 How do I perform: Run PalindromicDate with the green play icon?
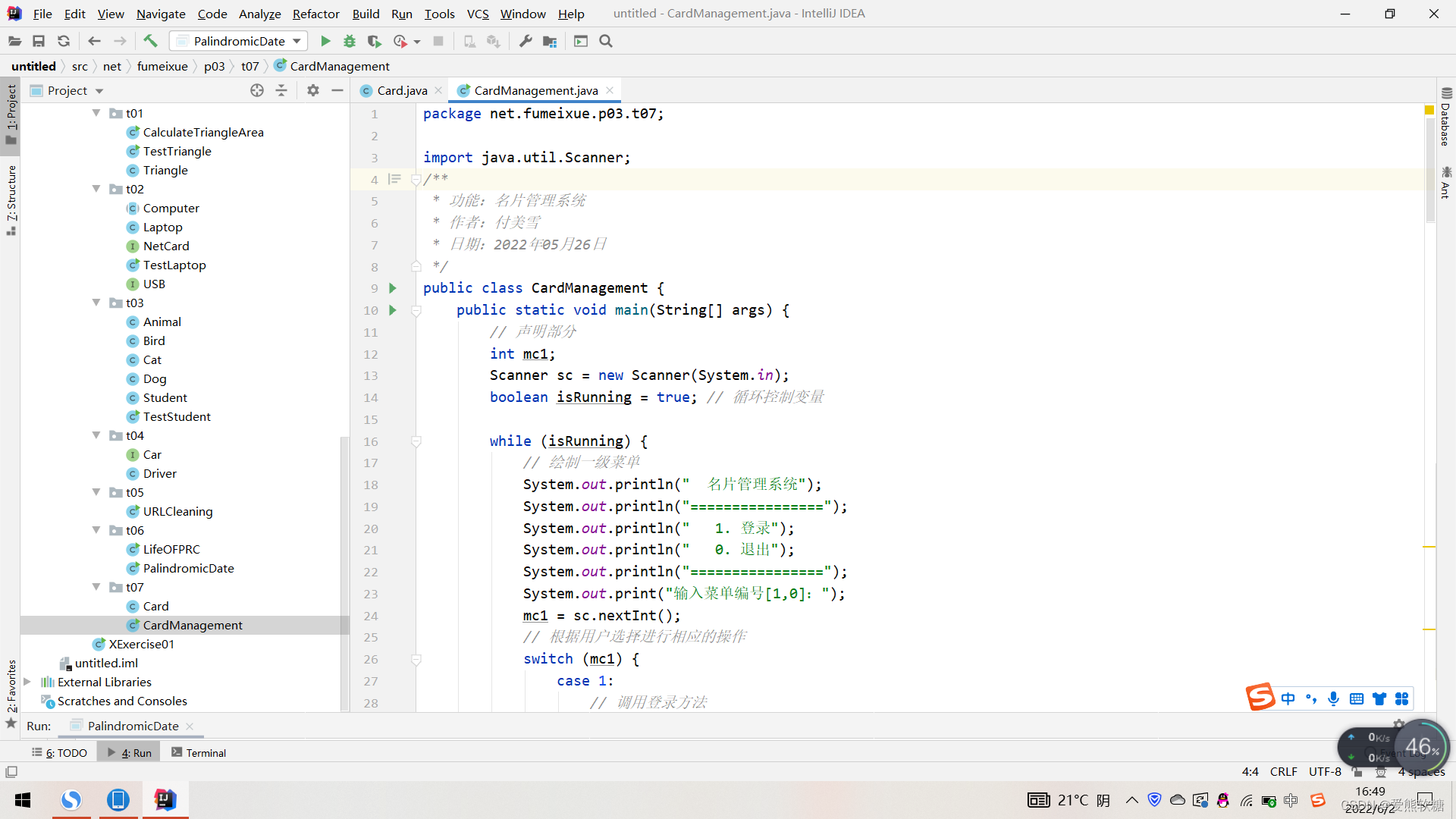coord(325,41)
